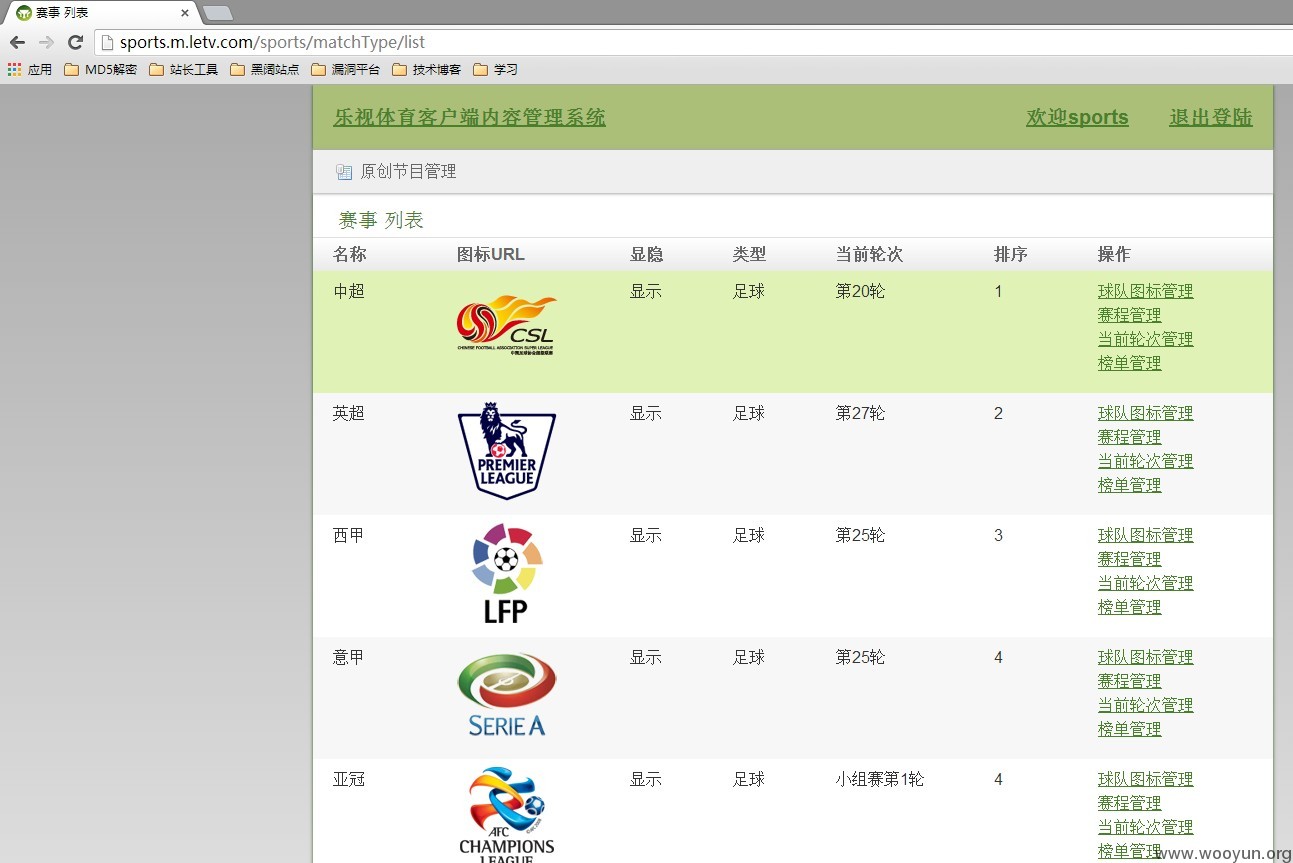The height and width of the screenshot is (863, 1293).
Task: Click the 乐视体育客户端内容管理系统 title link
Action: [469, 117]
